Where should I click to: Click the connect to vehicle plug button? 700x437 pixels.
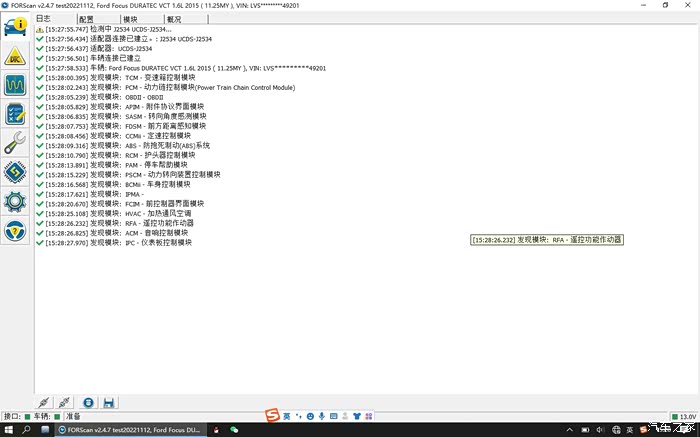click(44, 402)
